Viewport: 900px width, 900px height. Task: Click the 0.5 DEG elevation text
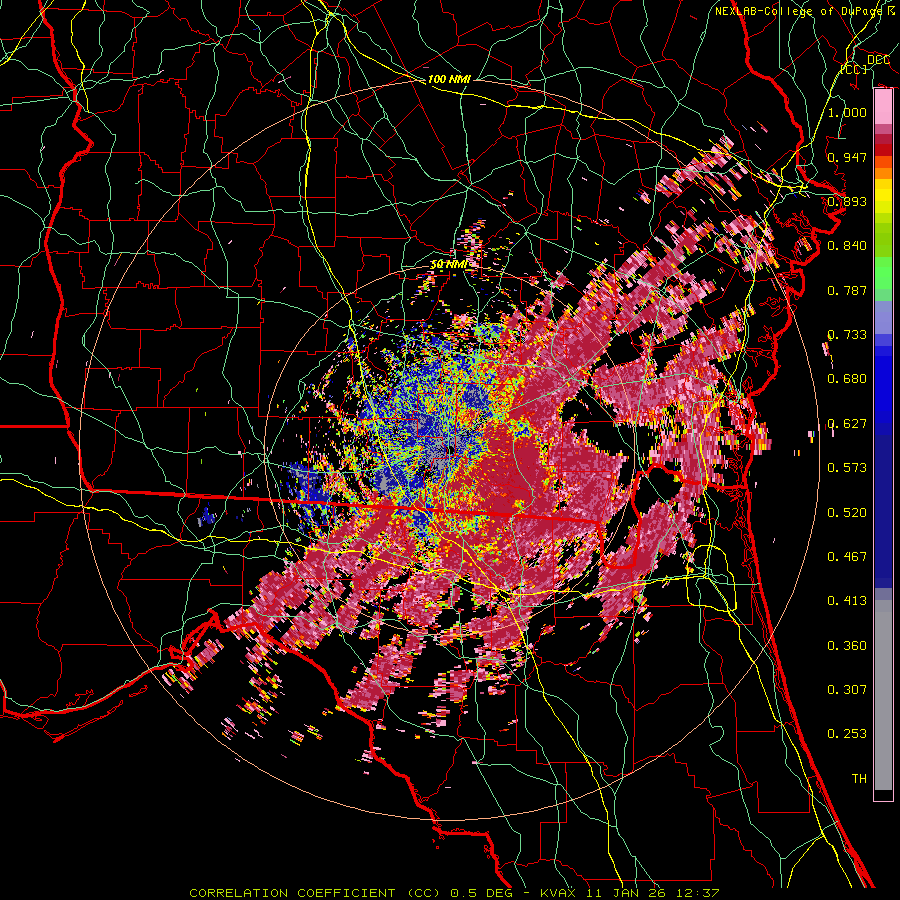[x=482, y=893]
